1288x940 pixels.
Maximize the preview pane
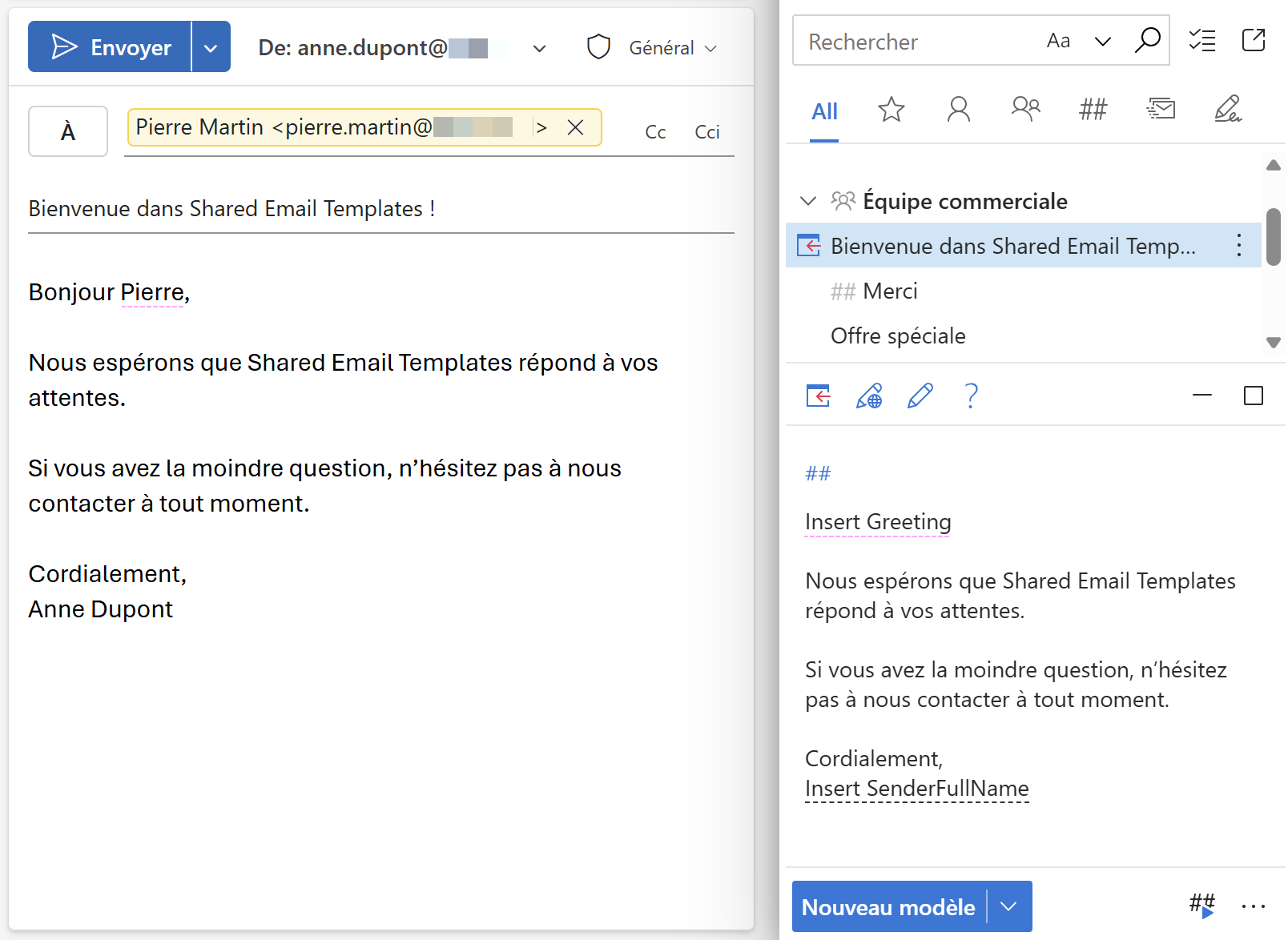1253,396
